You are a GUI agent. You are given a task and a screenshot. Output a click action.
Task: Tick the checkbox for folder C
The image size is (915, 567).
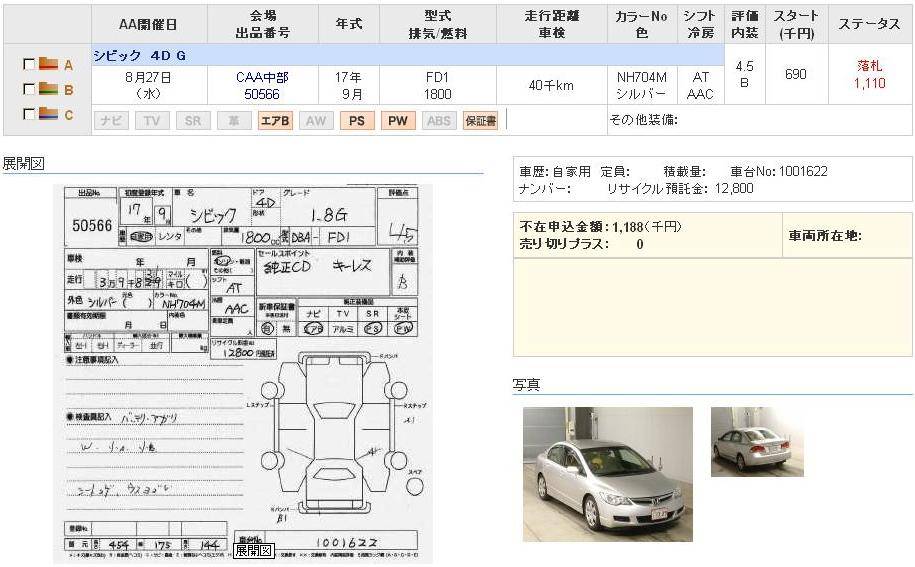(27, 114)
